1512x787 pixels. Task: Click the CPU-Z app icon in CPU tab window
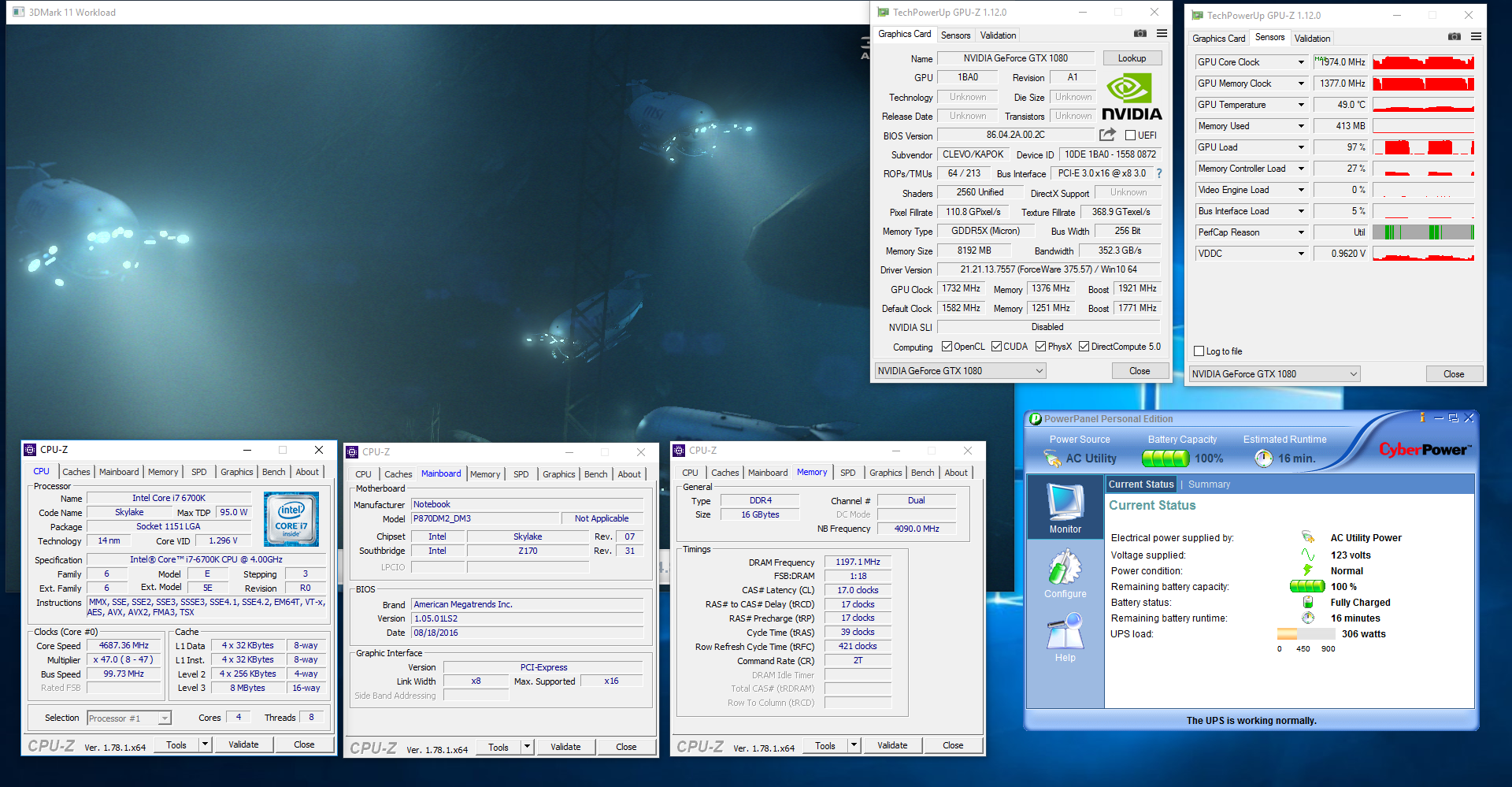pyautogui.click(x=30, y=450)
